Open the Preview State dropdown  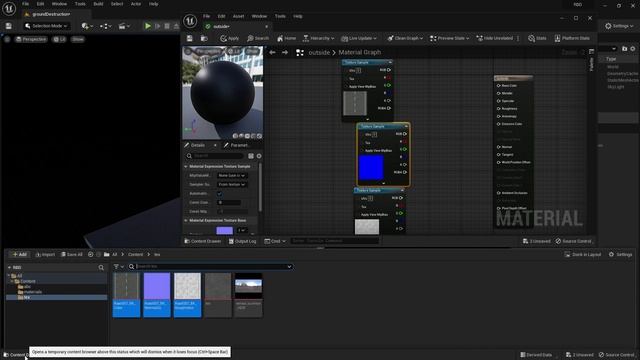click(449, 38)
